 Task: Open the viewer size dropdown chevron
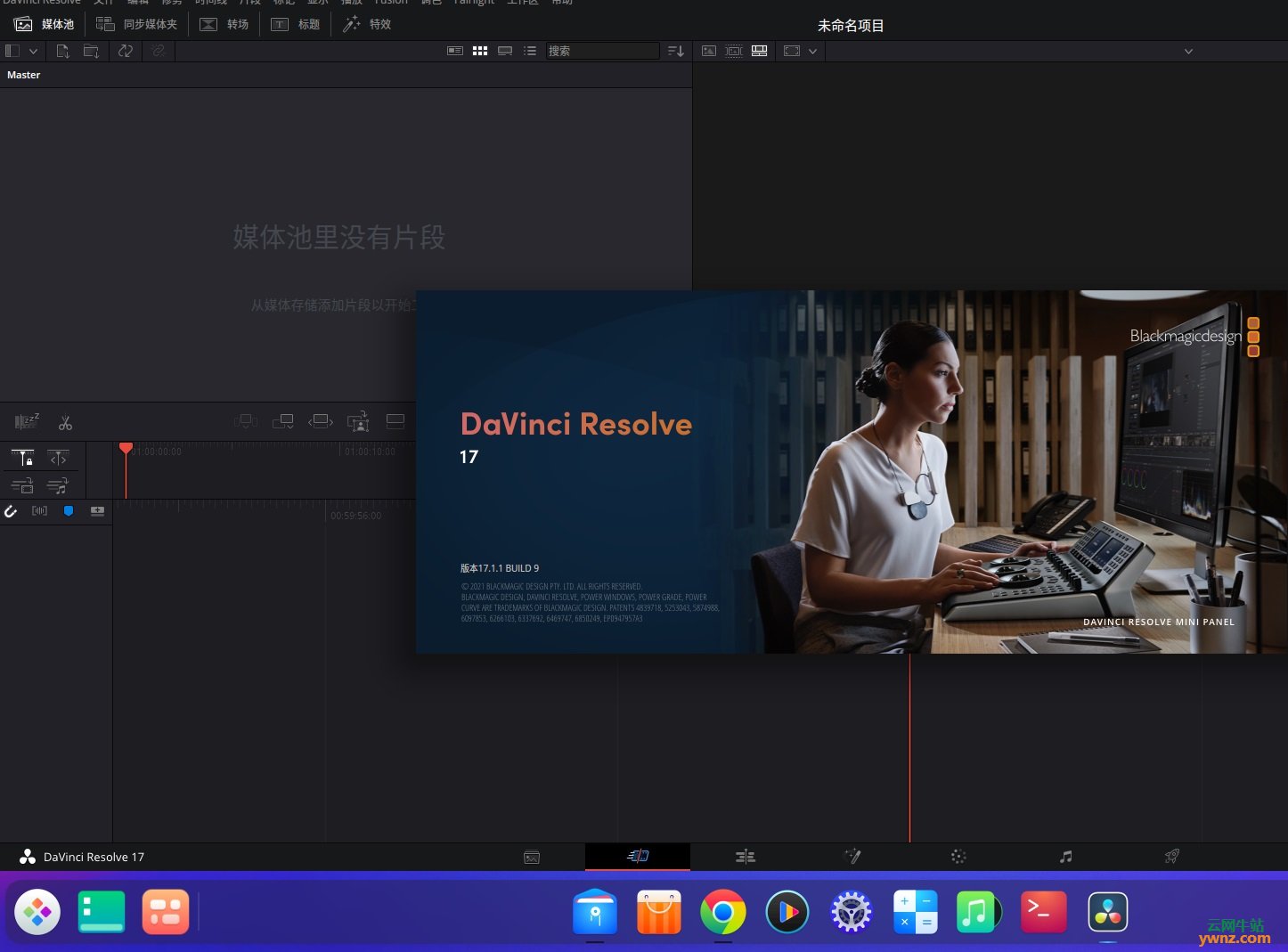click(x=812, y=52)
